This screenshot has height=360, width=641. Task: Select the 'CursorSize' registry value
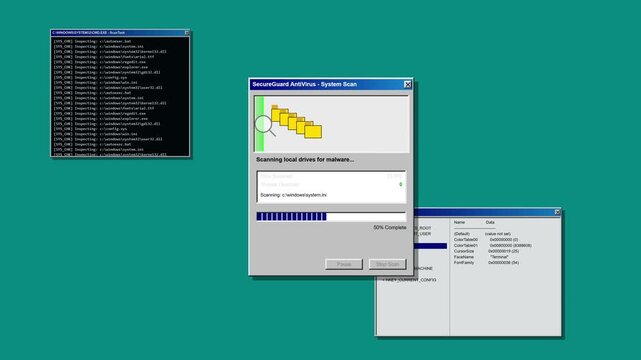[x=464, y=251]
